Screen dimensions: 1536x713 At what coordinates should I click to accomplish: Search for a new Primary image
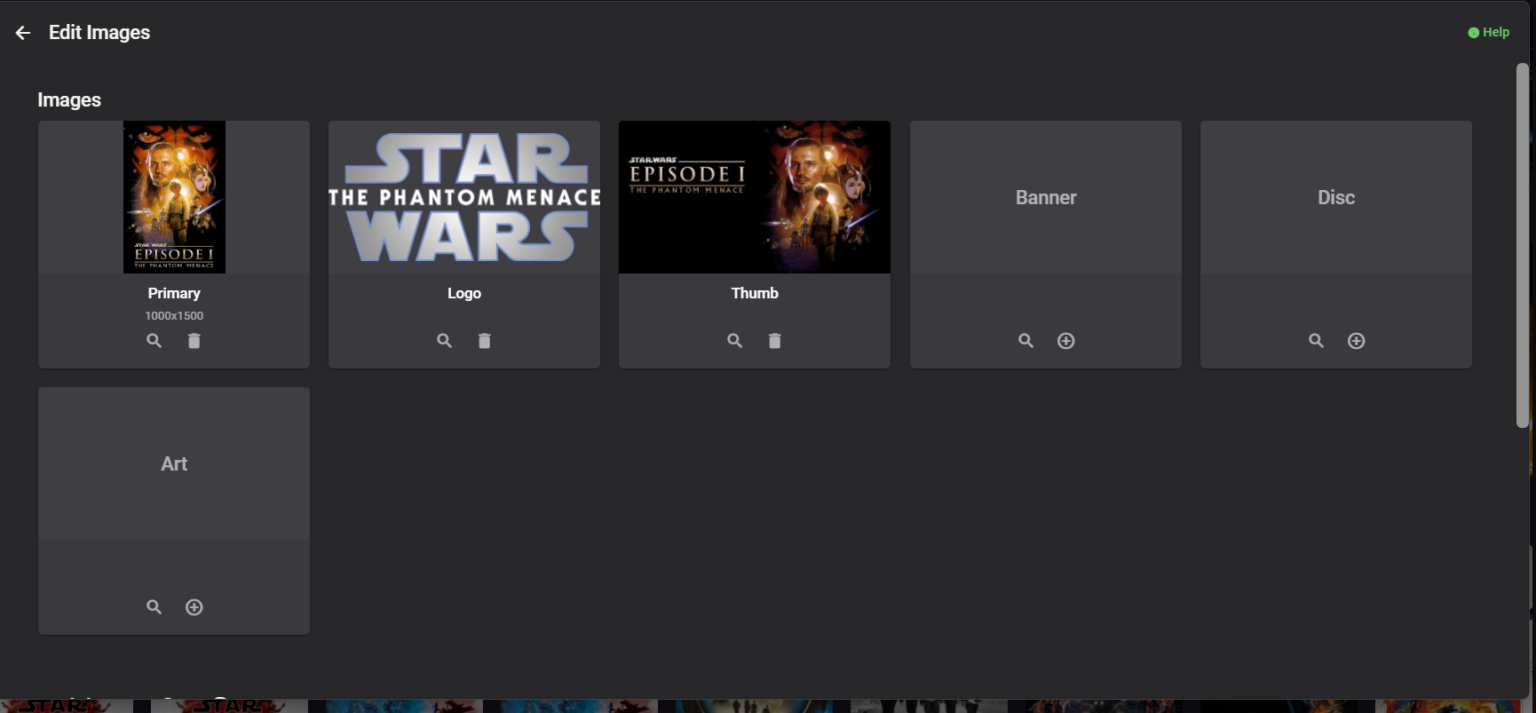pos(154,340)
